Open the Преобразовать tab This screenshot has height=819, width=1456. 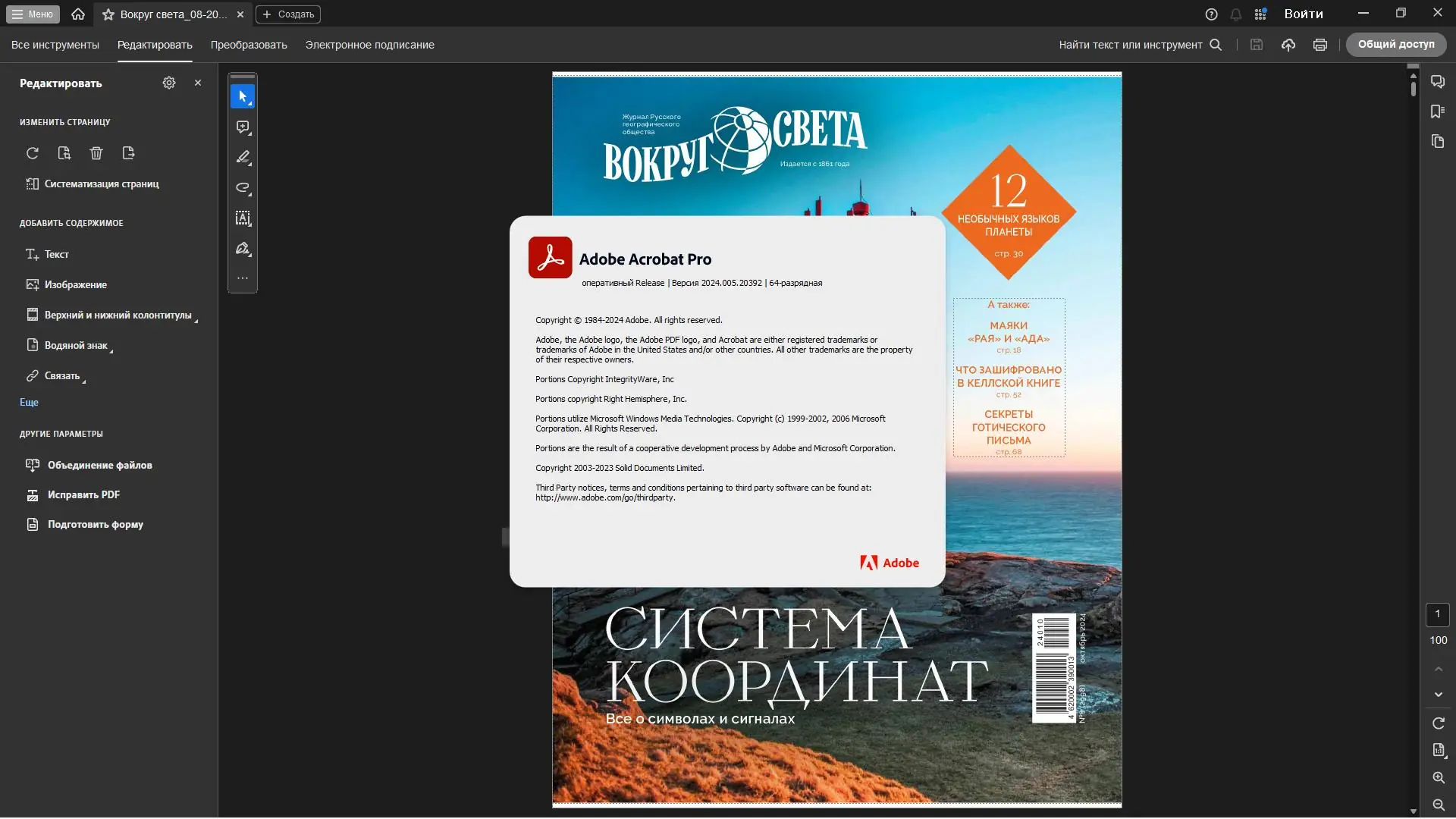click(249, 45)
